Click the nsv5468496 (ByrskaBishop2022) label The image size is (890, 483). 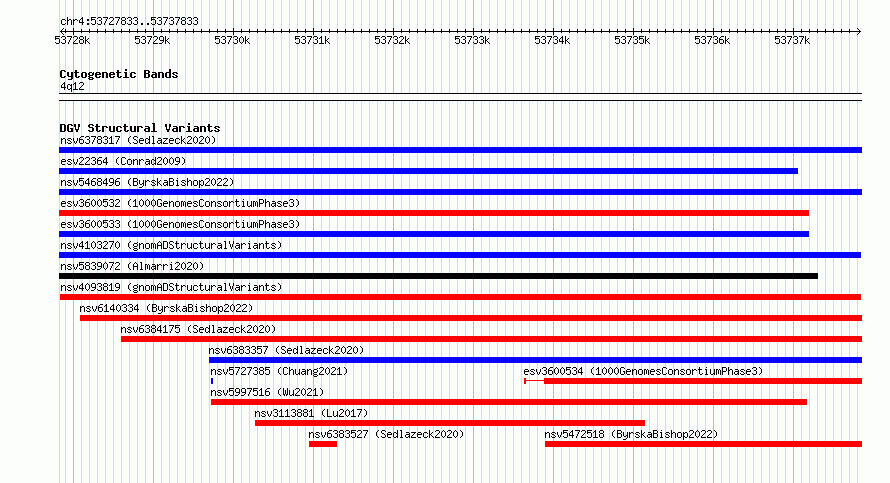click(147, 182)
